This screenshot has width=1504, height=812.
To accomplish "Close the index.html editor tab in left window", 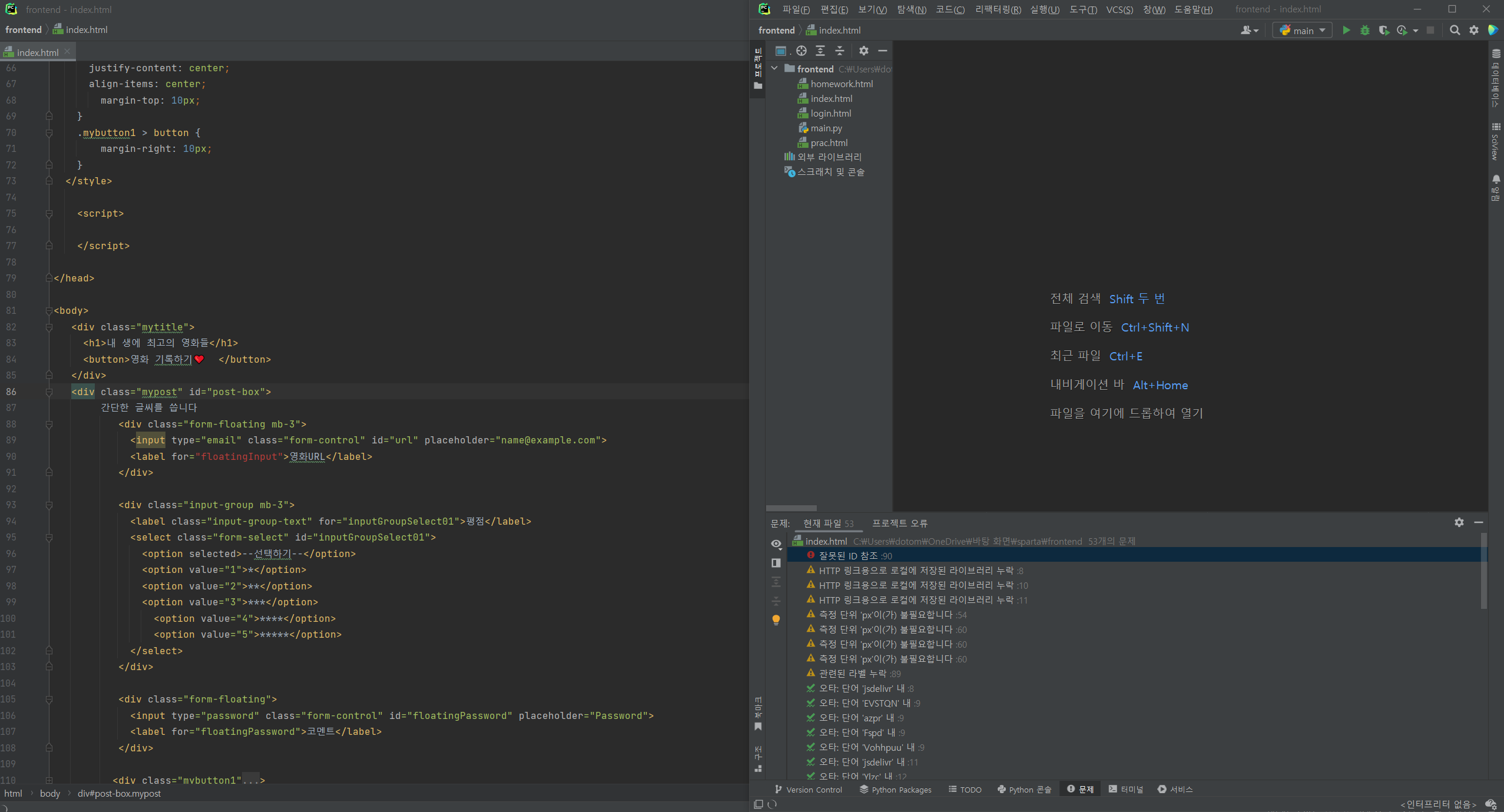I will pyautogui.click(x=67, y=52).
